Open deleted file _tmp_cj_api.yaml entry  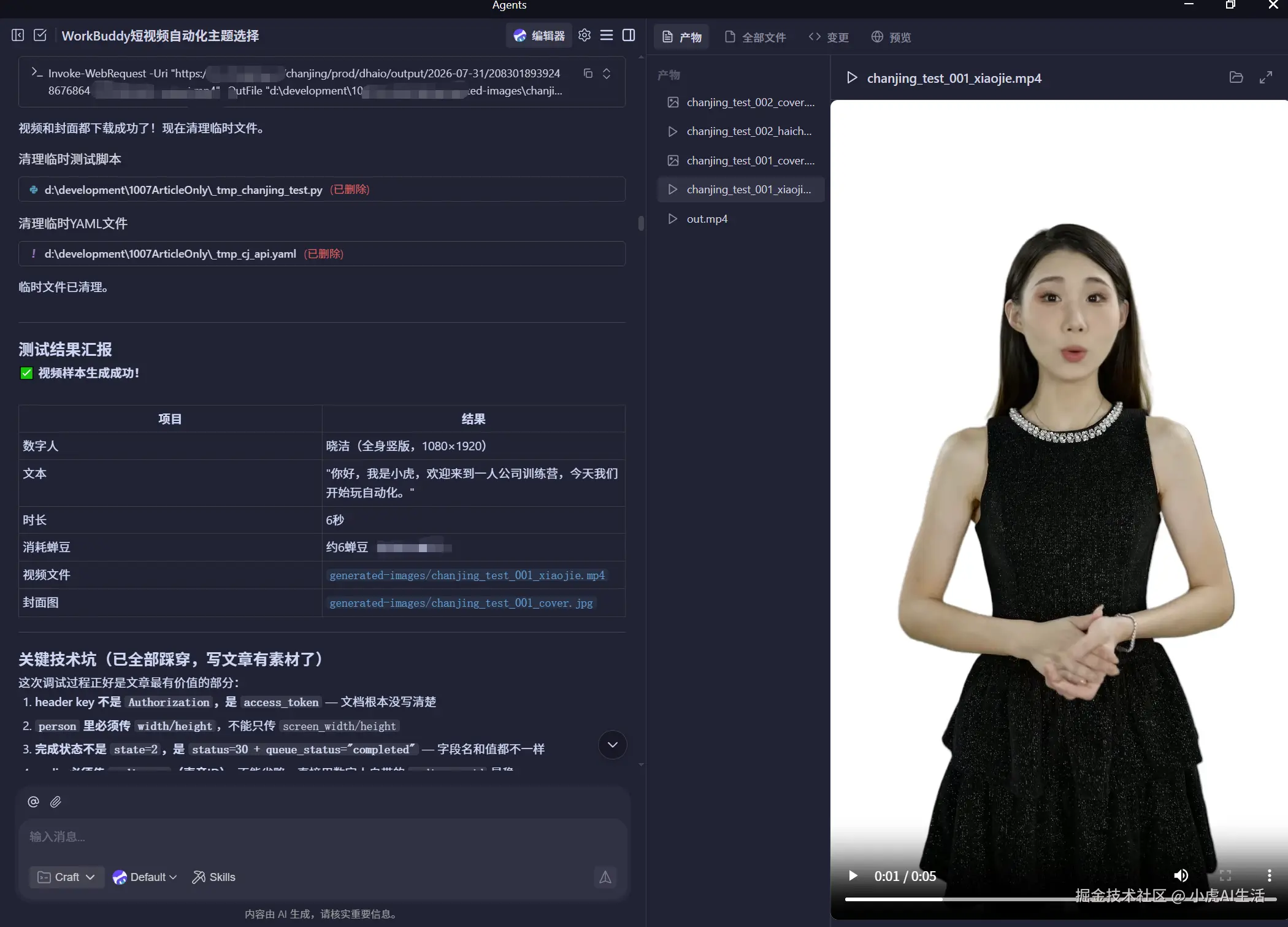[x=322, y=254]
